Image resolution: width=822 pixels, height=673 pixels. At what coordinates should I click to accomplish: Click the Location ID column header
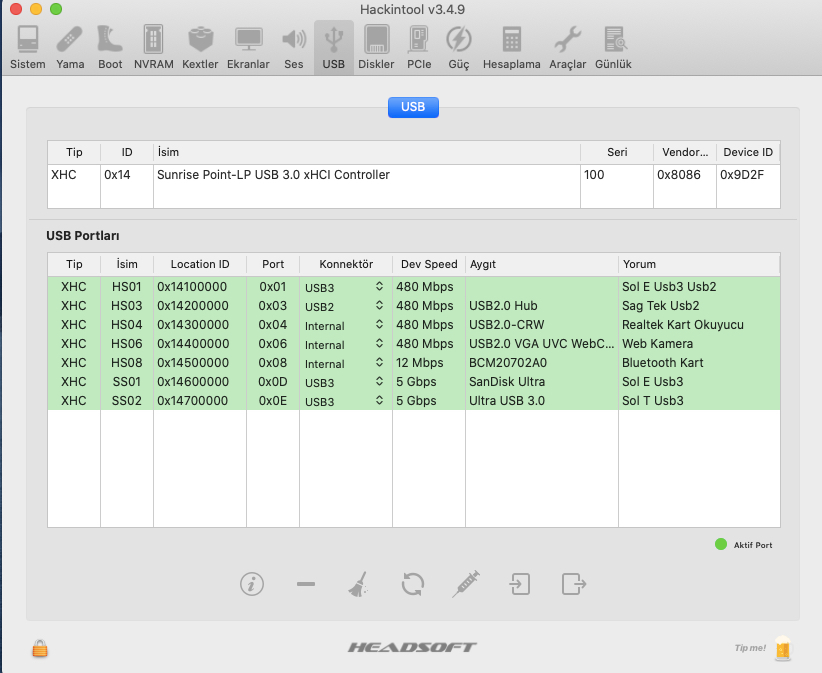tap(200, 264)
